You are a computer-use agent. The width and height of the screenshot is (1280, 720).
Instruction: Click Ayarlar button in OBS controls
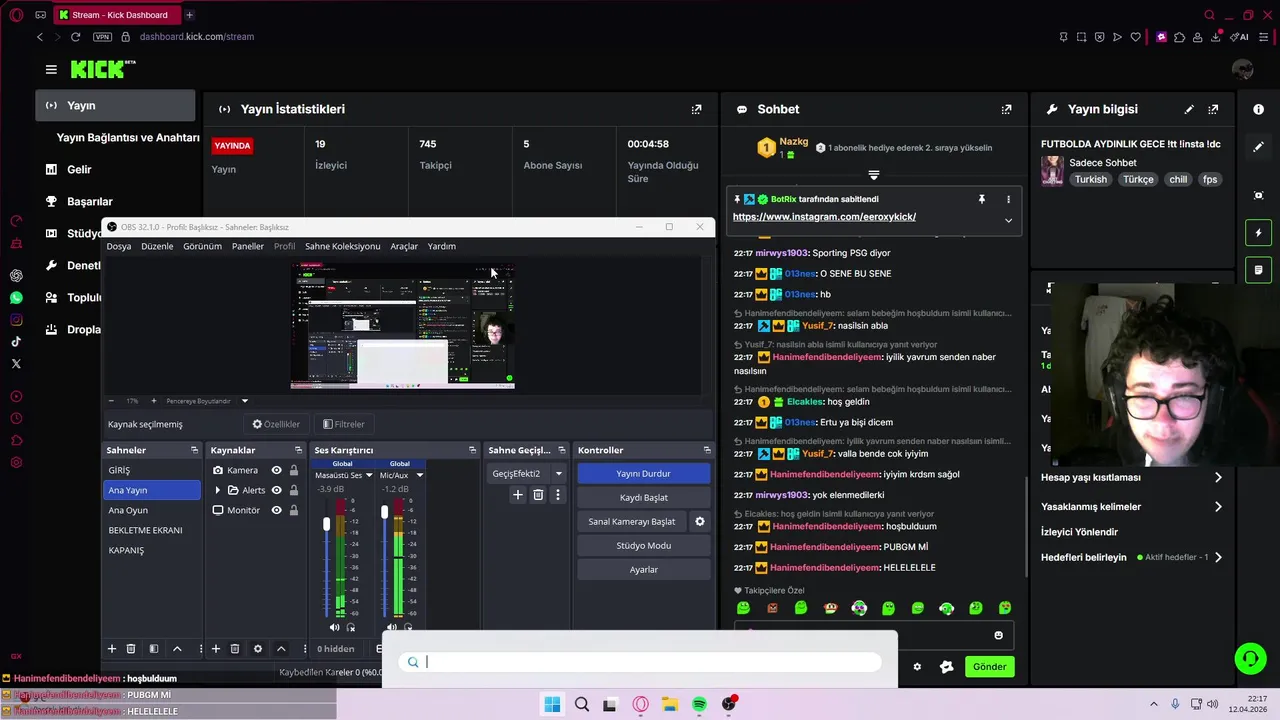[643, 569]
